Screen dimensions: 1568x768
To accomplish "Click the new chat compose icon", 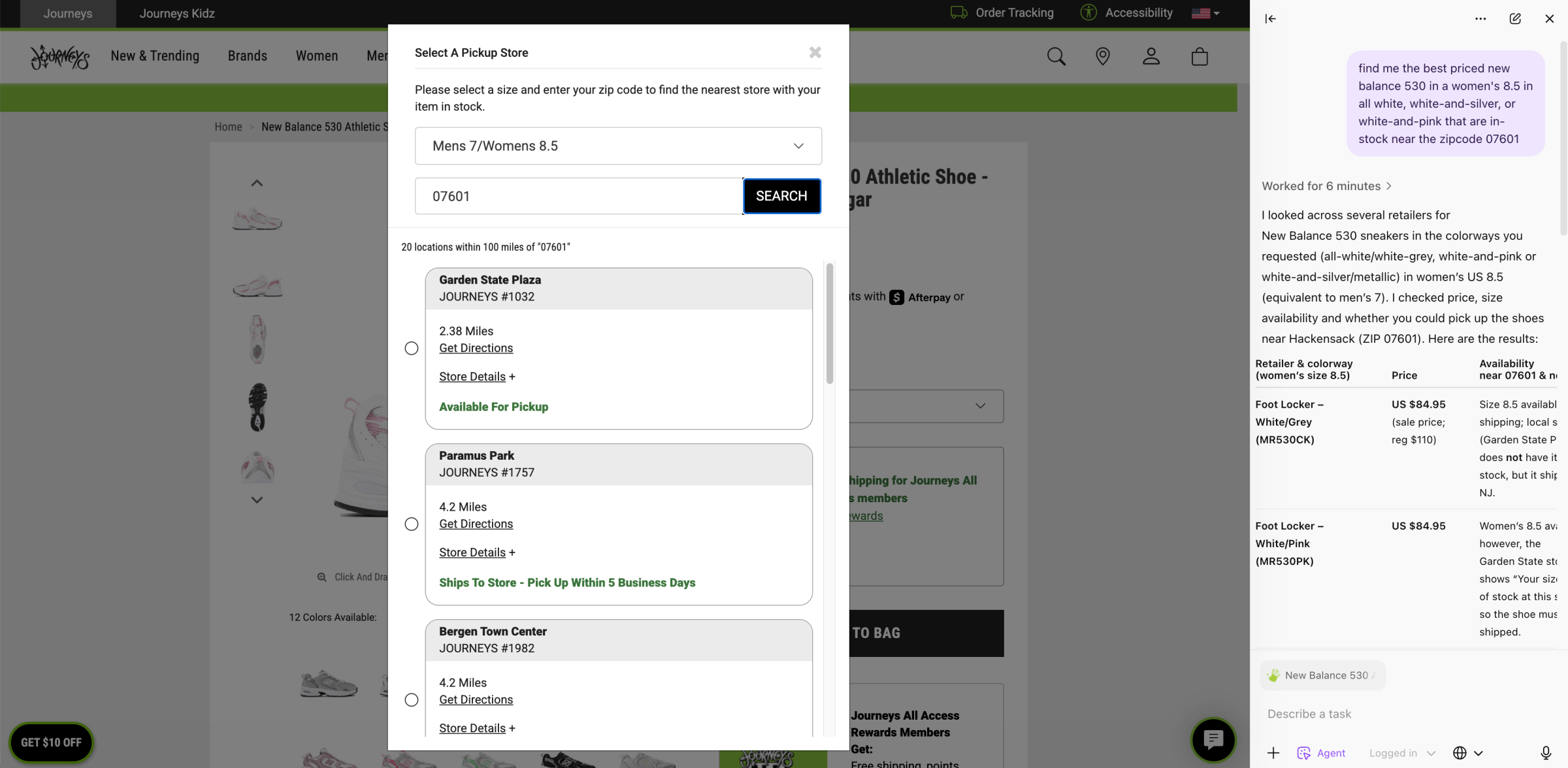I will (x=1515, y=18).
